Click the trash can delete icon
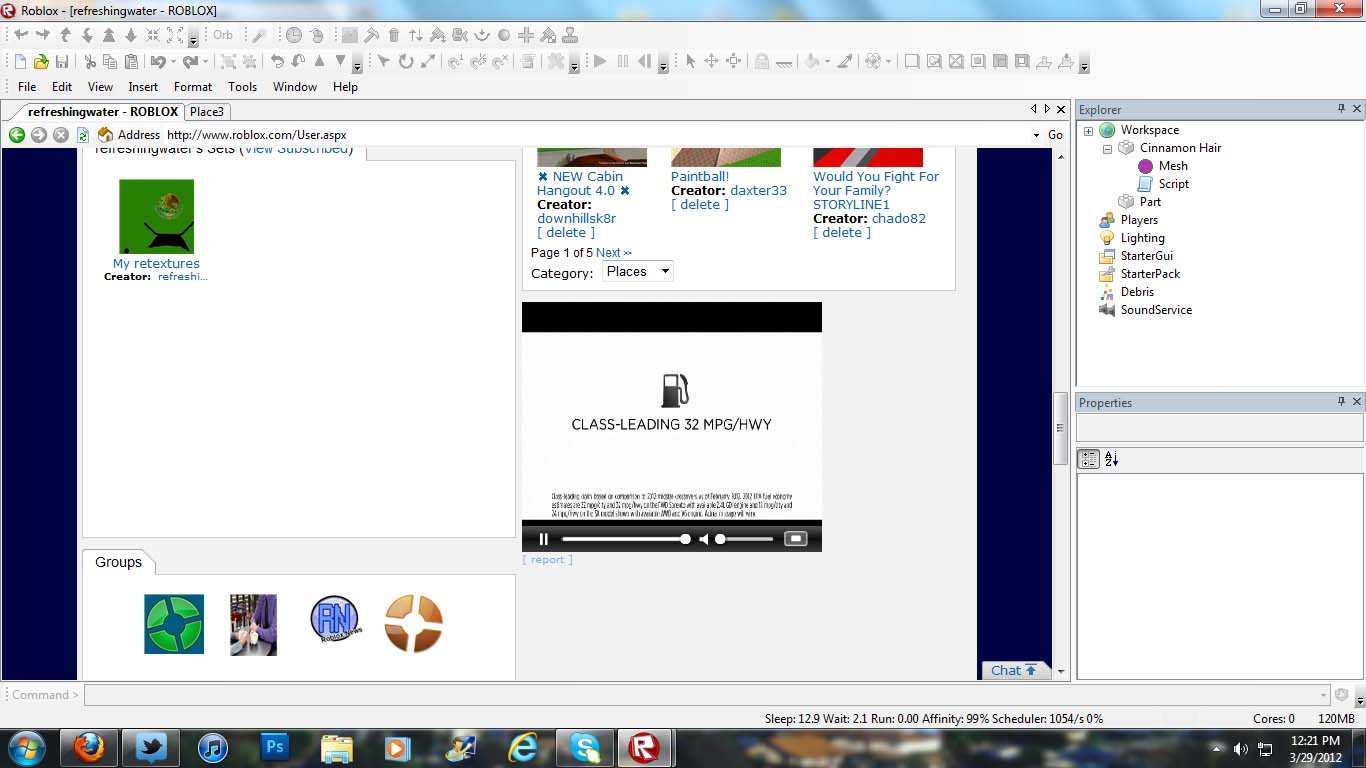 [394, 35]
